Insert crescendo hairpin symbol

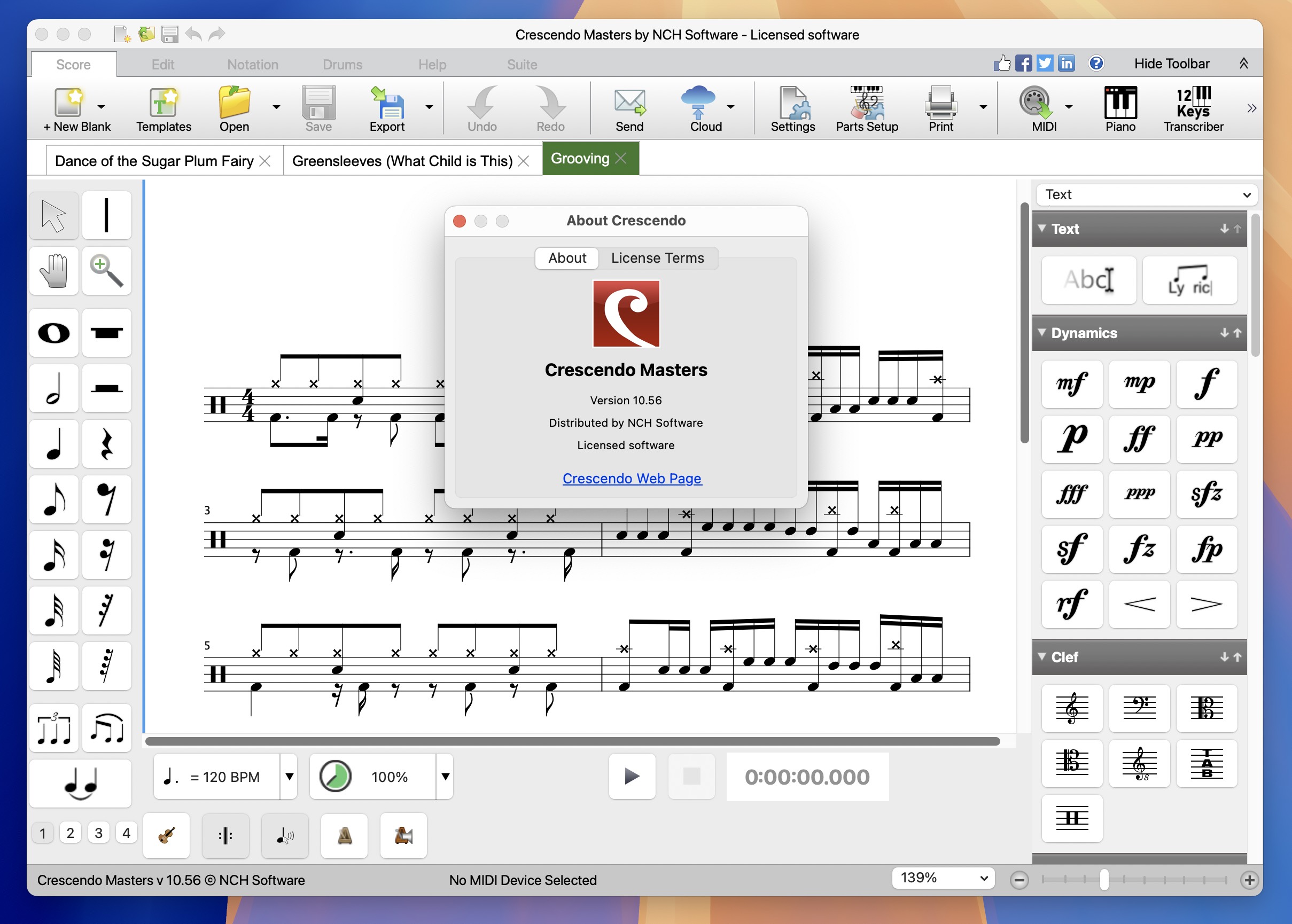tap(1139, 604)
